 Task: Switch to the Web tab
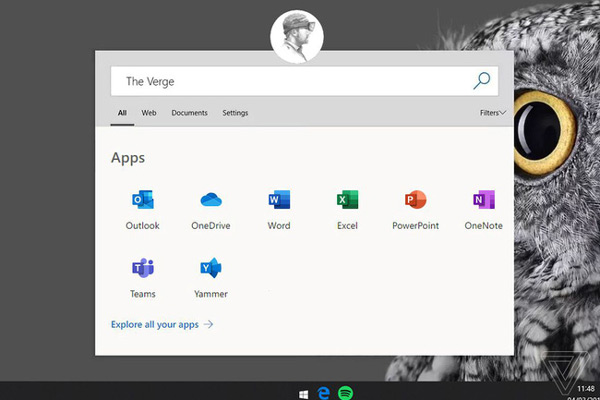pyautogui.click(x=148, y=113)
